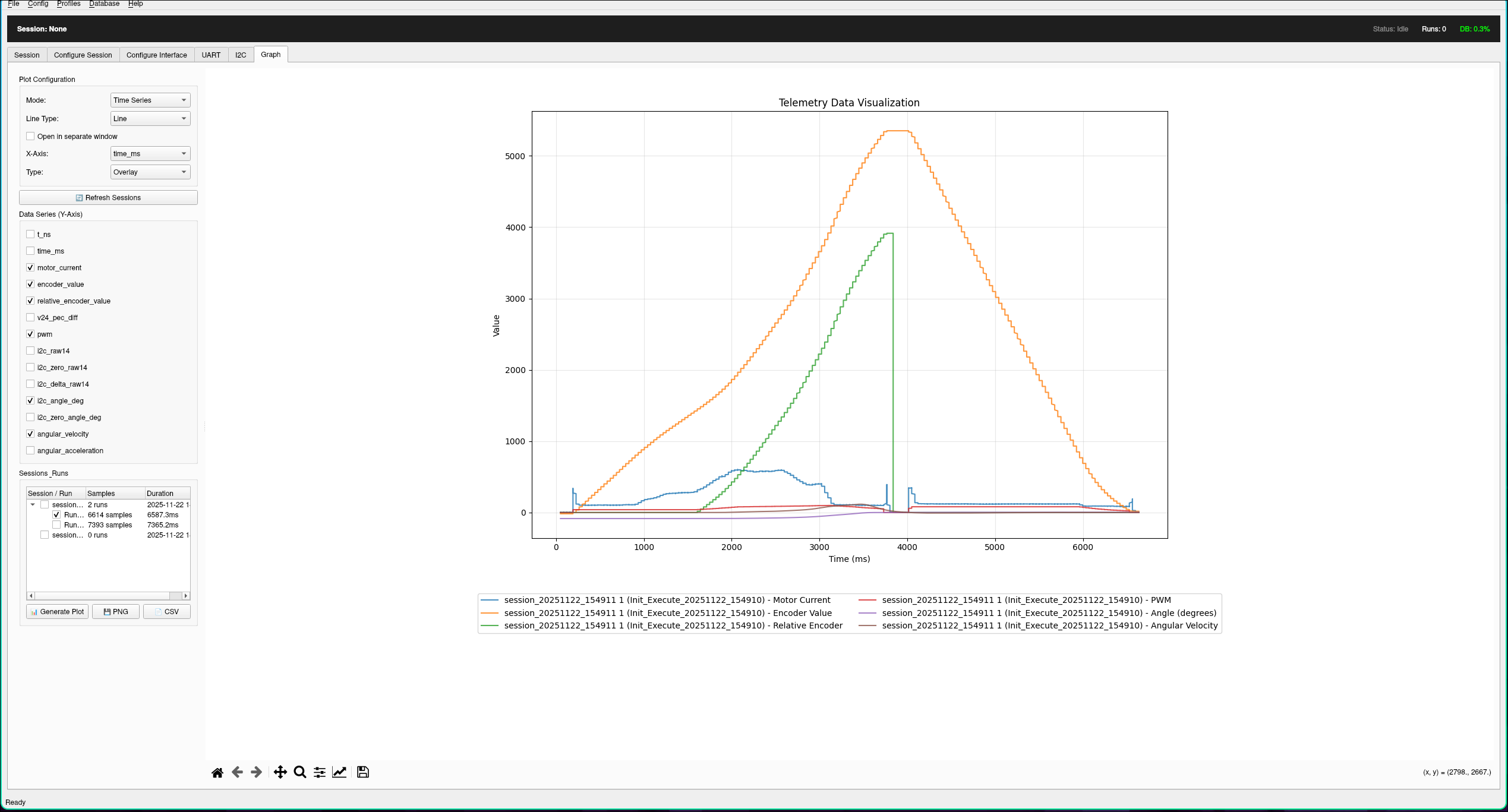The width and height of the screenshot is (1508, 812).
Task: Open the Database menu
Action: coord(104,4)
